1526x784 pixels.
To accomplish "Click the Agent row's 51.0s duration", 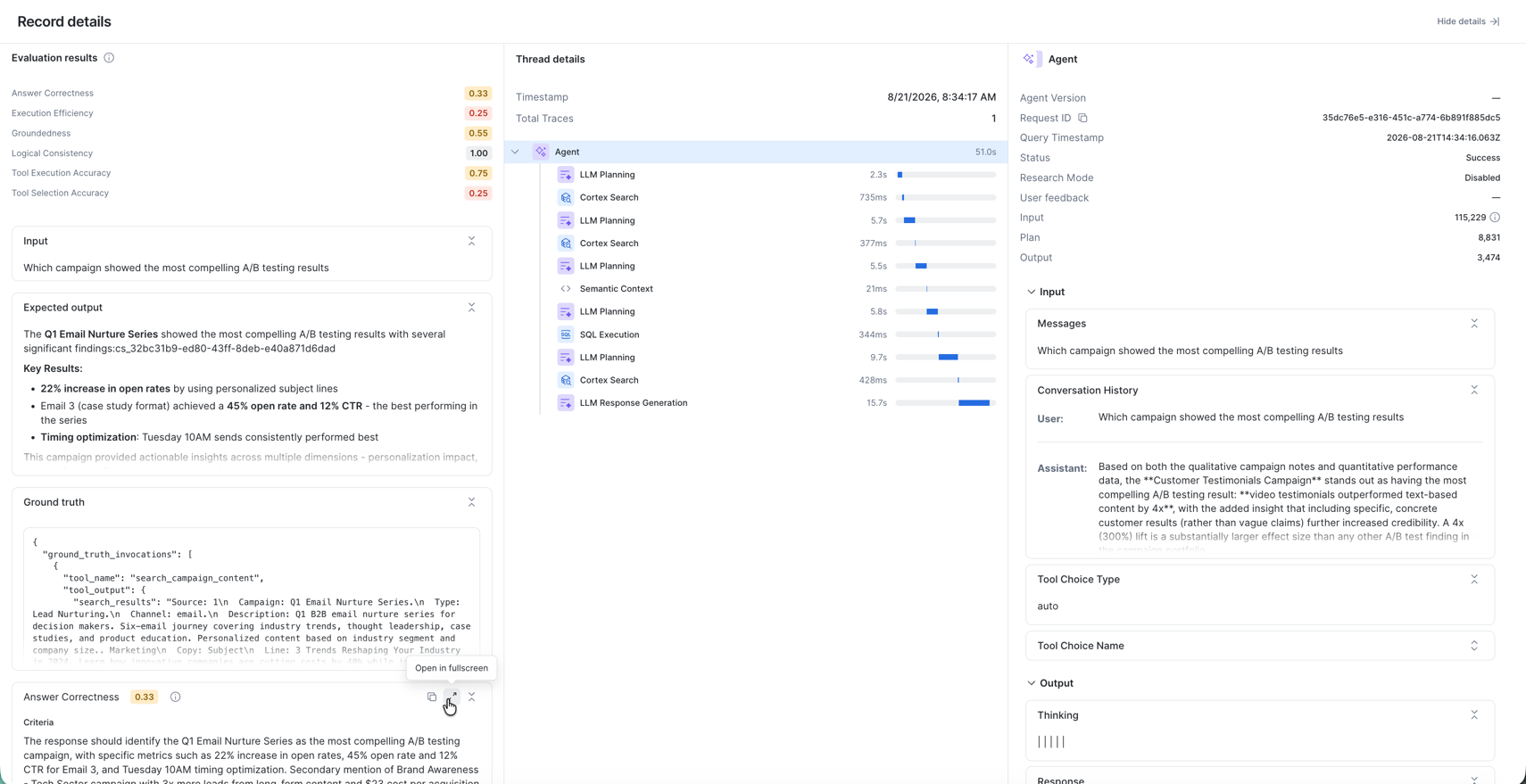I will pos(985,153).
